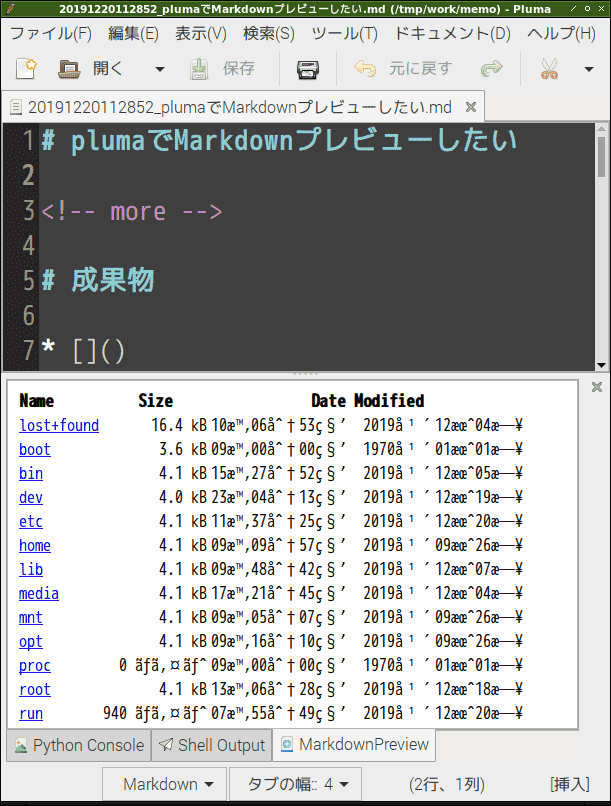
Task: Open the media directory link
Action: pos(39,594)
